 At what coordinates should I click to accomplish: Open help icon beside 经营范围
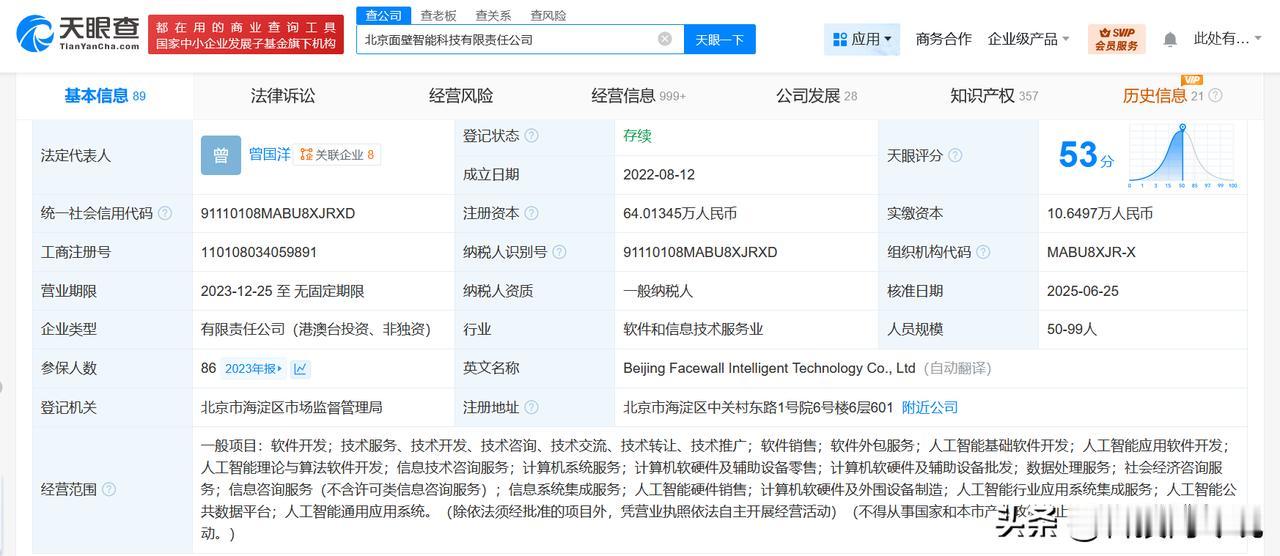pos(109,489)
